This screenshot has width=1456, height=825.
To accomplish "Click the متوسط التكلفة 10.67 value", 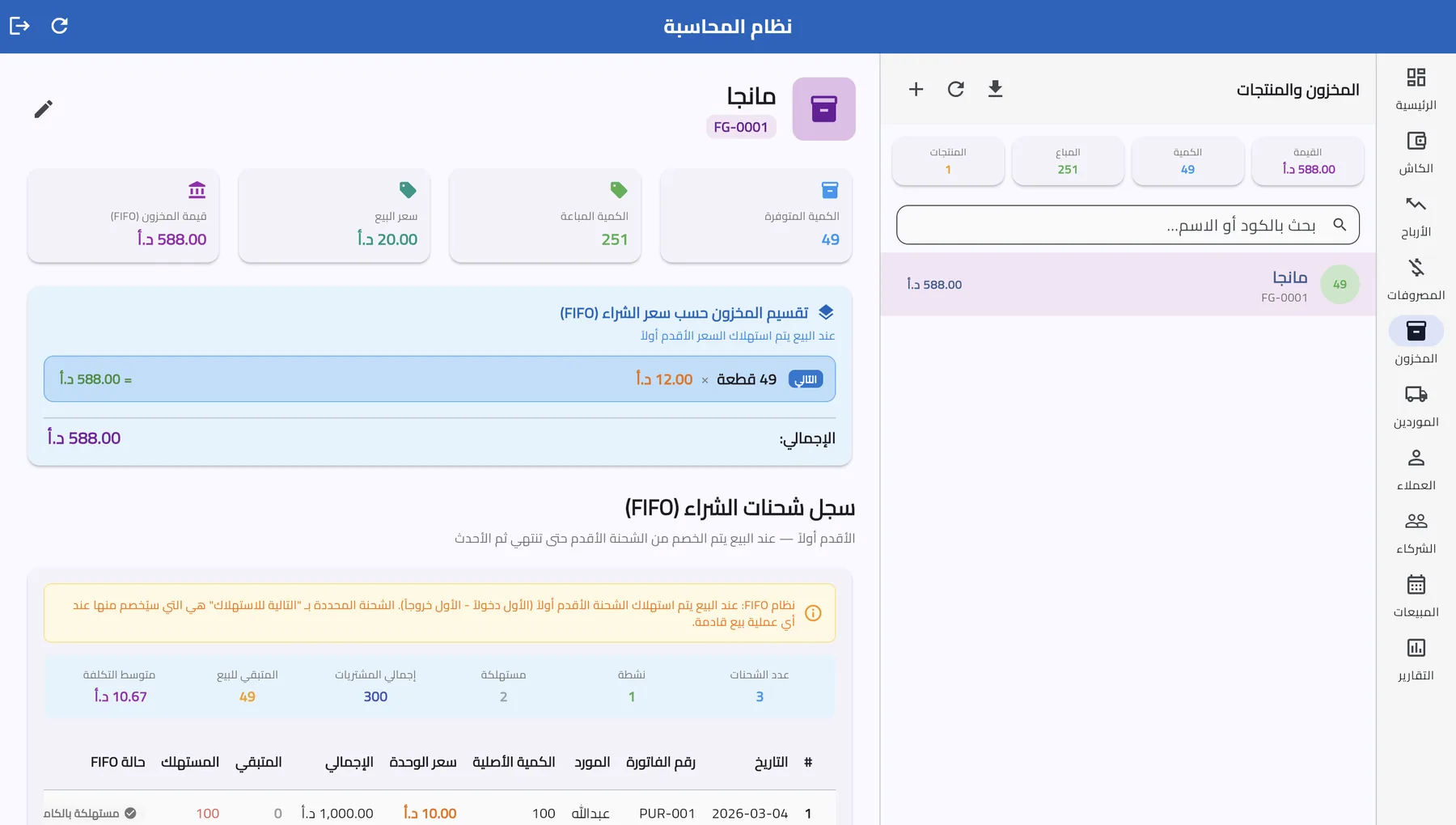I will [x=120, y=696].
